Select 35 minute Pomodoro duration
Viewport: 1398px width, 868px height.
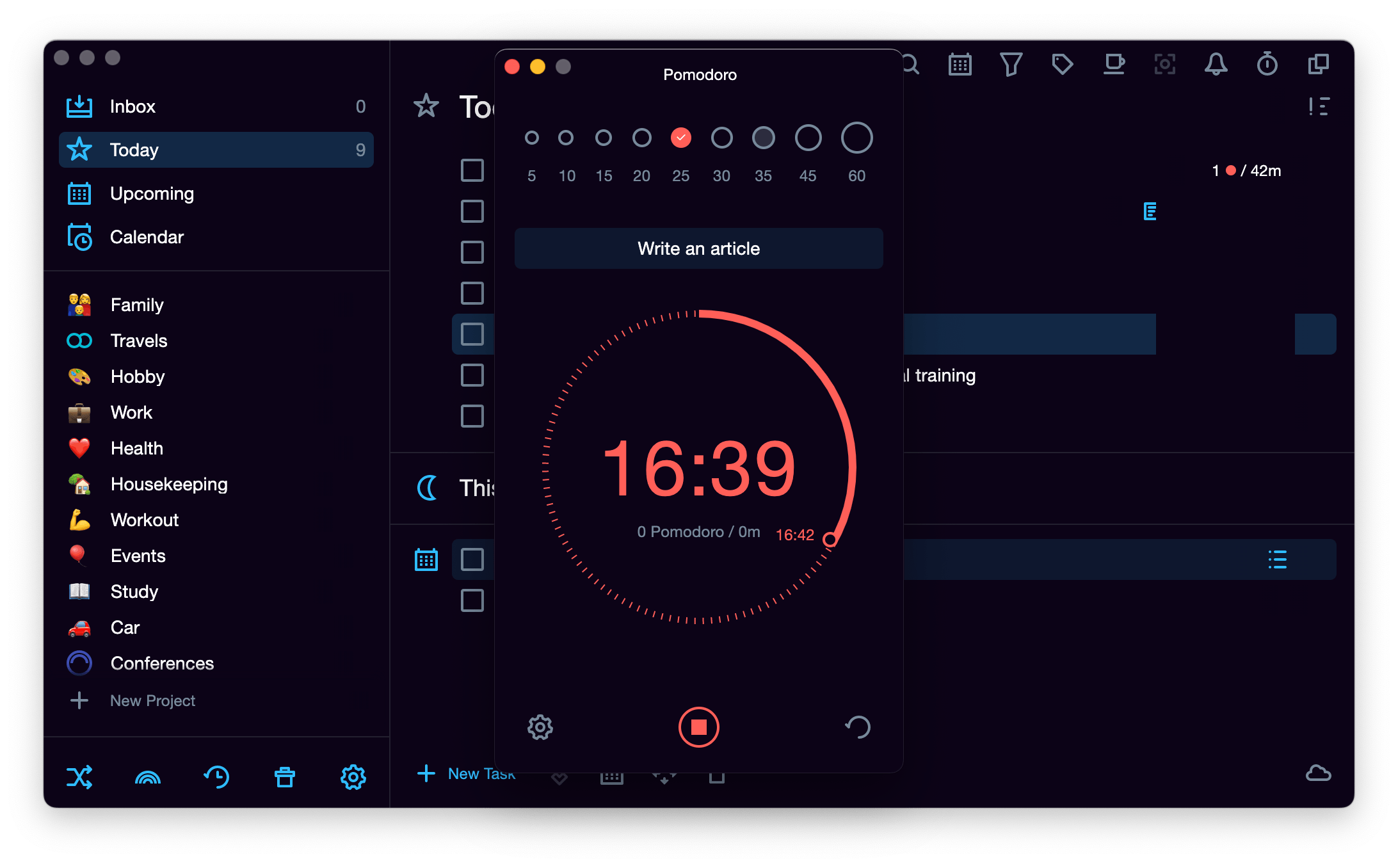pyautogui.click(x=764, y=138)
